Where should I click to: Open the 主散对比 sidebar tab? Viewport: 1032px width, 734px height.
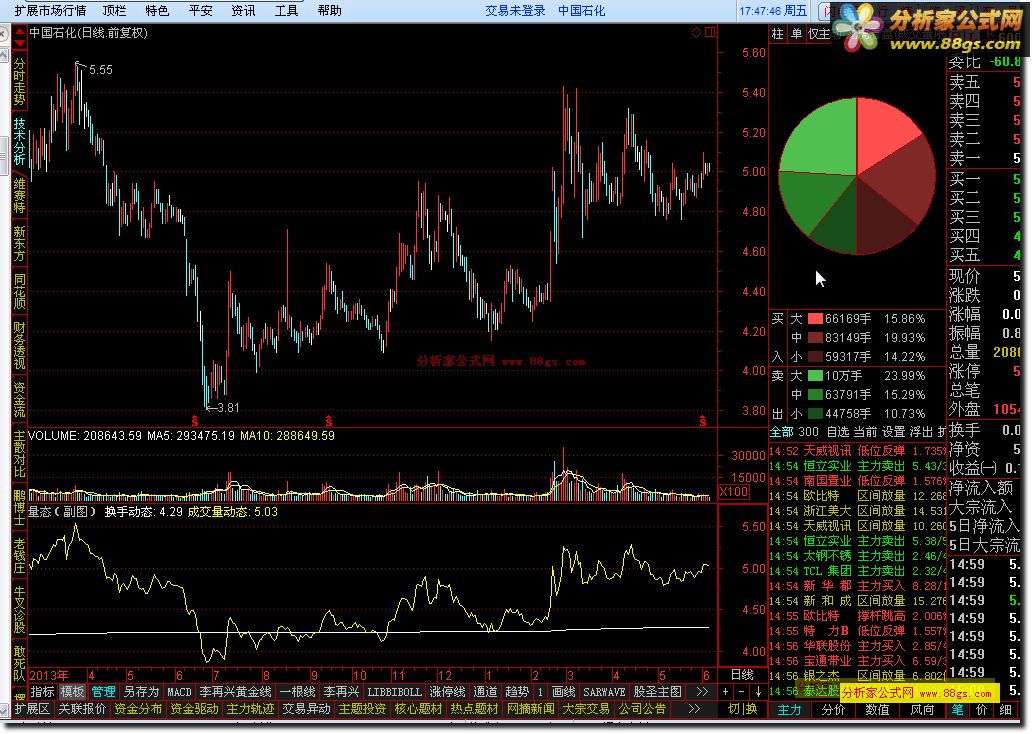pos(20,454)
